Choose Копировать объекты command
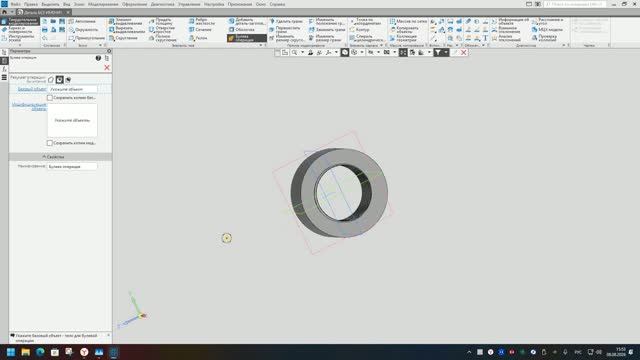Image resolution: width=640 pixels, height=360 pixels. point(404,29)
